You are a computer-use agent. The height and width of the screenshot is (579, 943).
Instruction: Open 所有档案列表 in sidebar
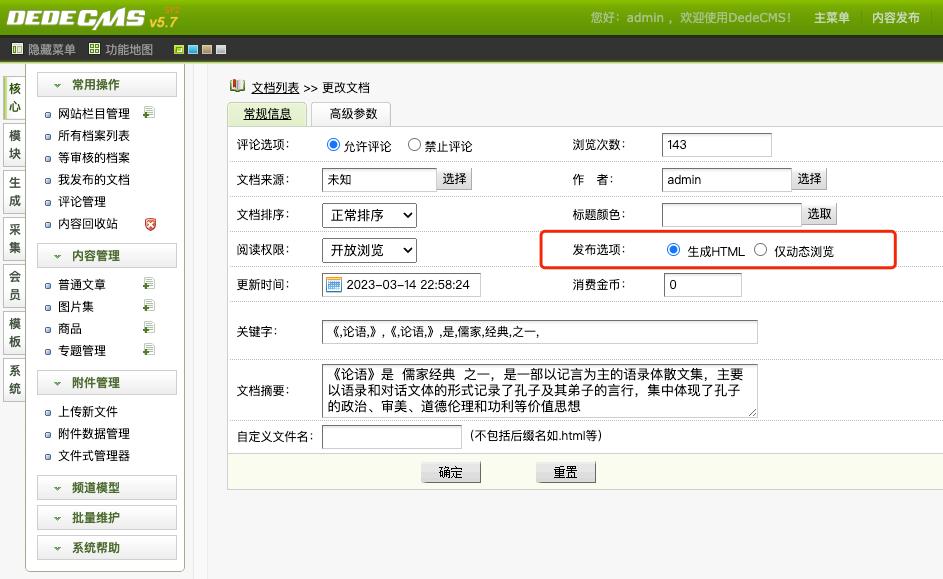coord(93,136)
